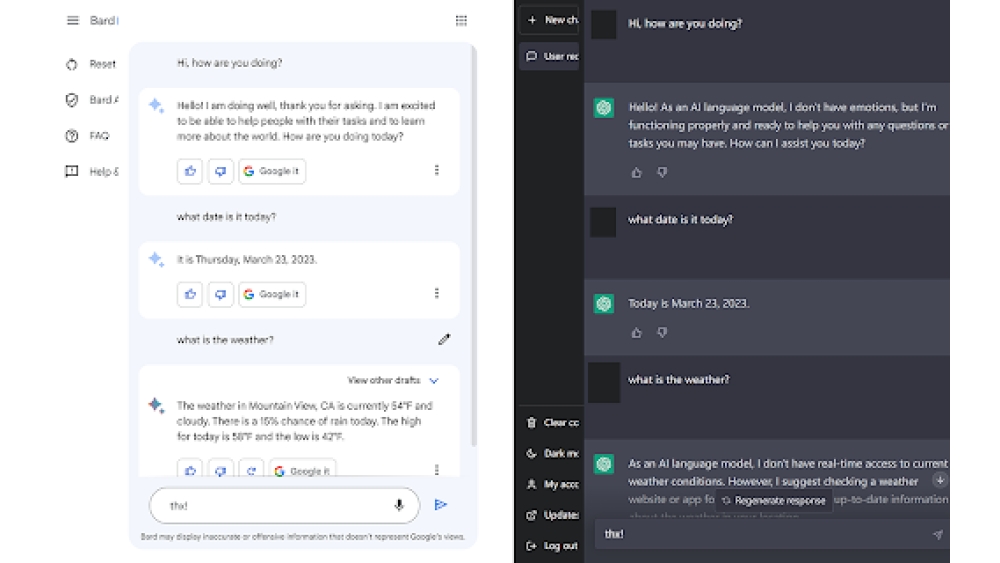
Task: Click Google it under Bard's date reply
Action: coord(272,294)
